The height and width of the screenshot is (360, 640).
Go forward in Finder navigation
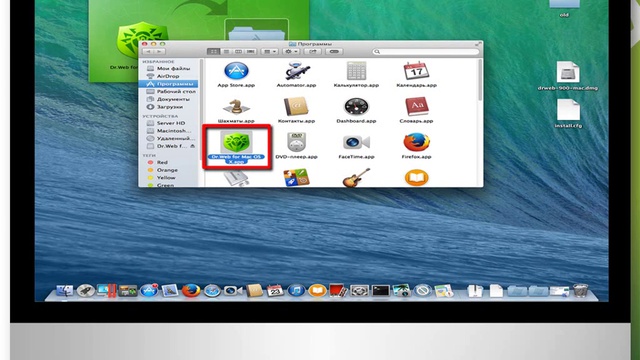click(160, 52)
